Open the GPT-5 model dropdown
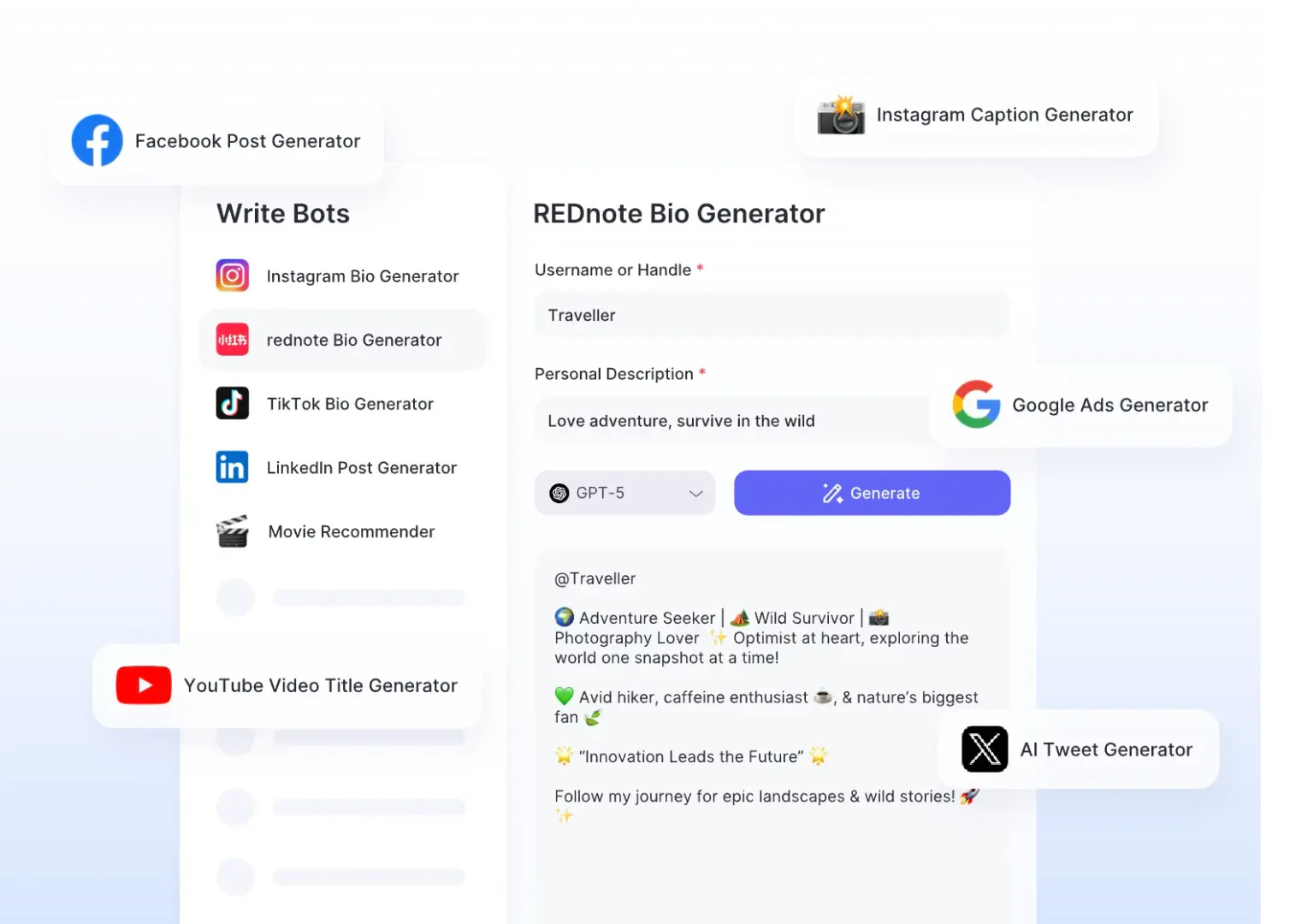 click(x=624, y=493)
